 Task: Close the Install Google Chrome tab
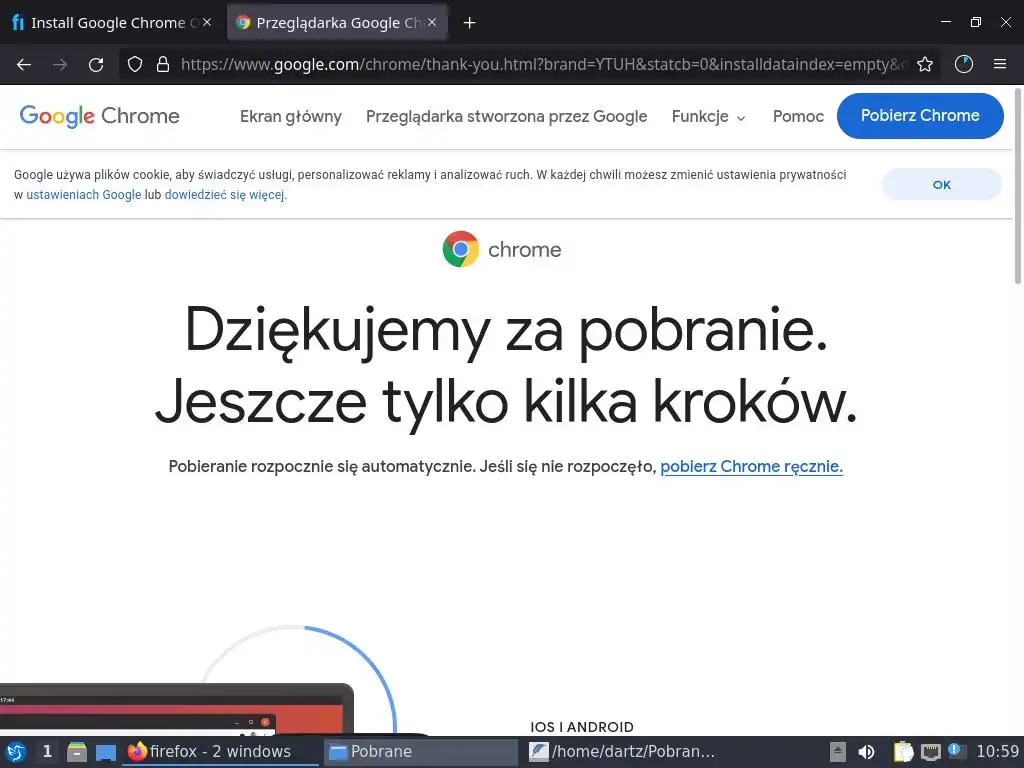click(207, 22)
